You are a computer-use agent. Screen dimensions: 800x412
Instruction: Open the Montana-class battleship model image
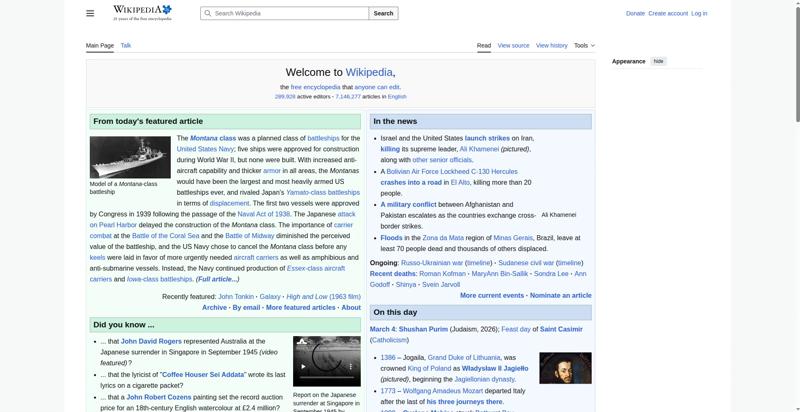[130, 157]
